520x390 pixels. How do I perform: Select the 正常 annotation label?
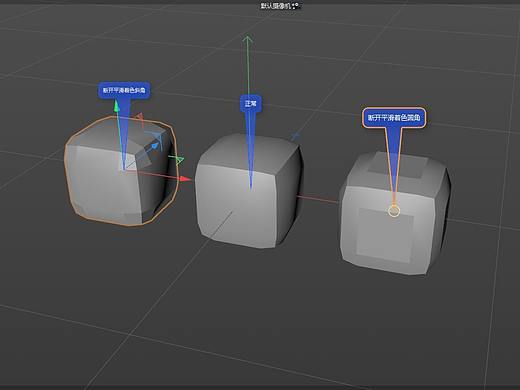(x=251, y=104)
